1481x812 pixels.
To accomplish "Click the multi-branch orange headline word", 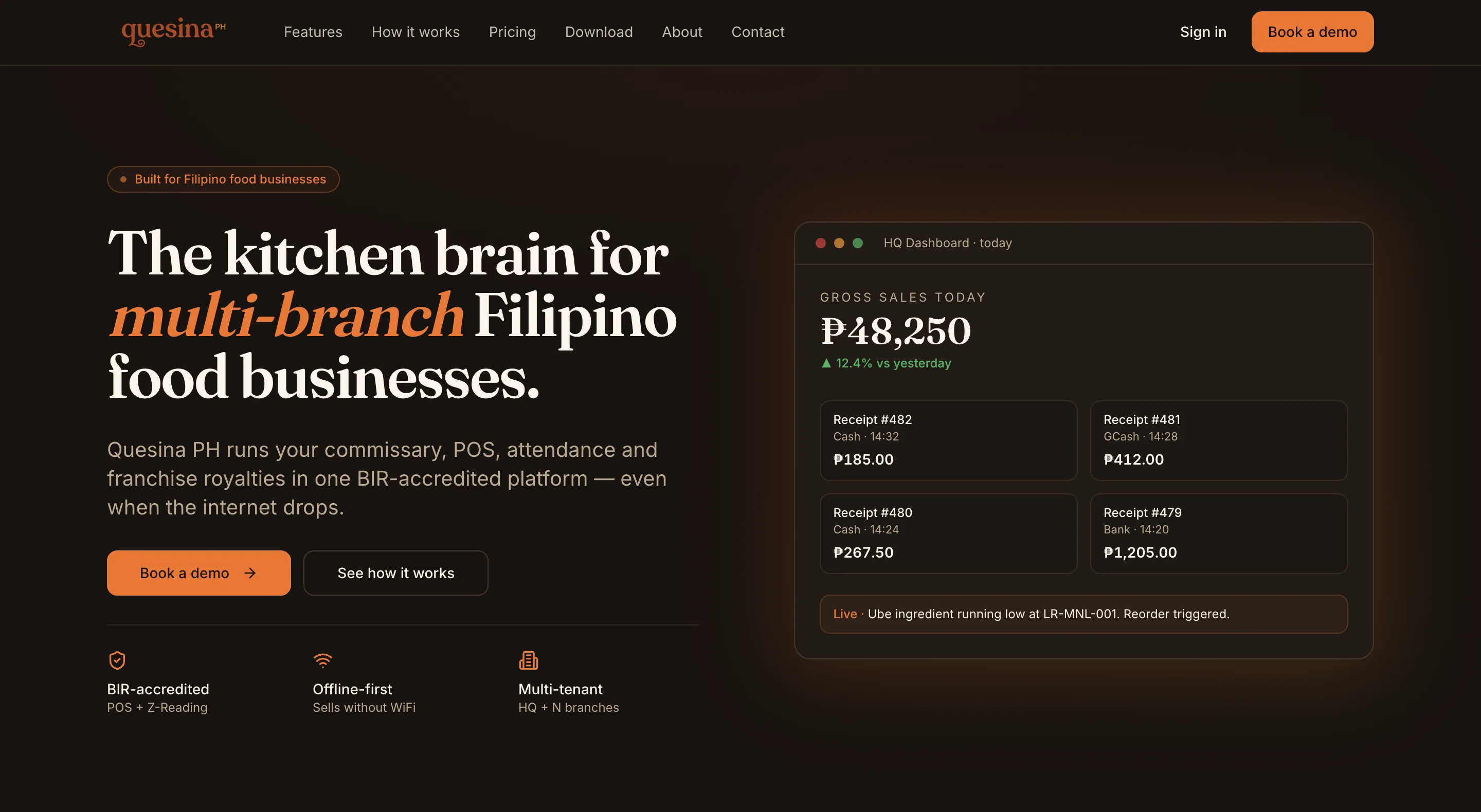I will coord(286,316).
